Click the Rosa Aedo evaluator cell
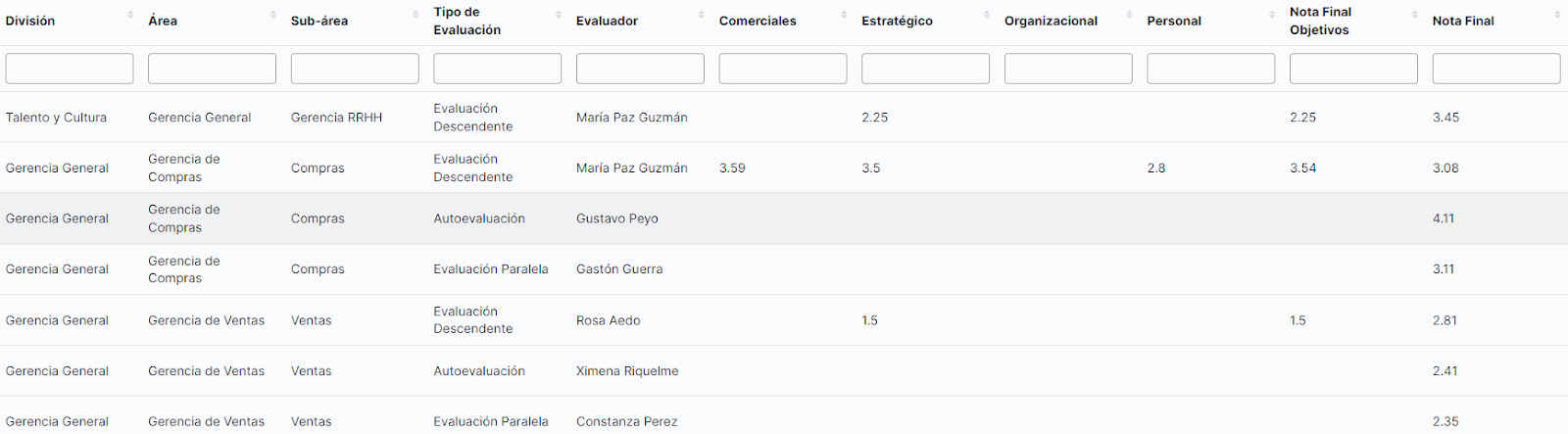The image size is (1568, 434). tap(609, 320)
